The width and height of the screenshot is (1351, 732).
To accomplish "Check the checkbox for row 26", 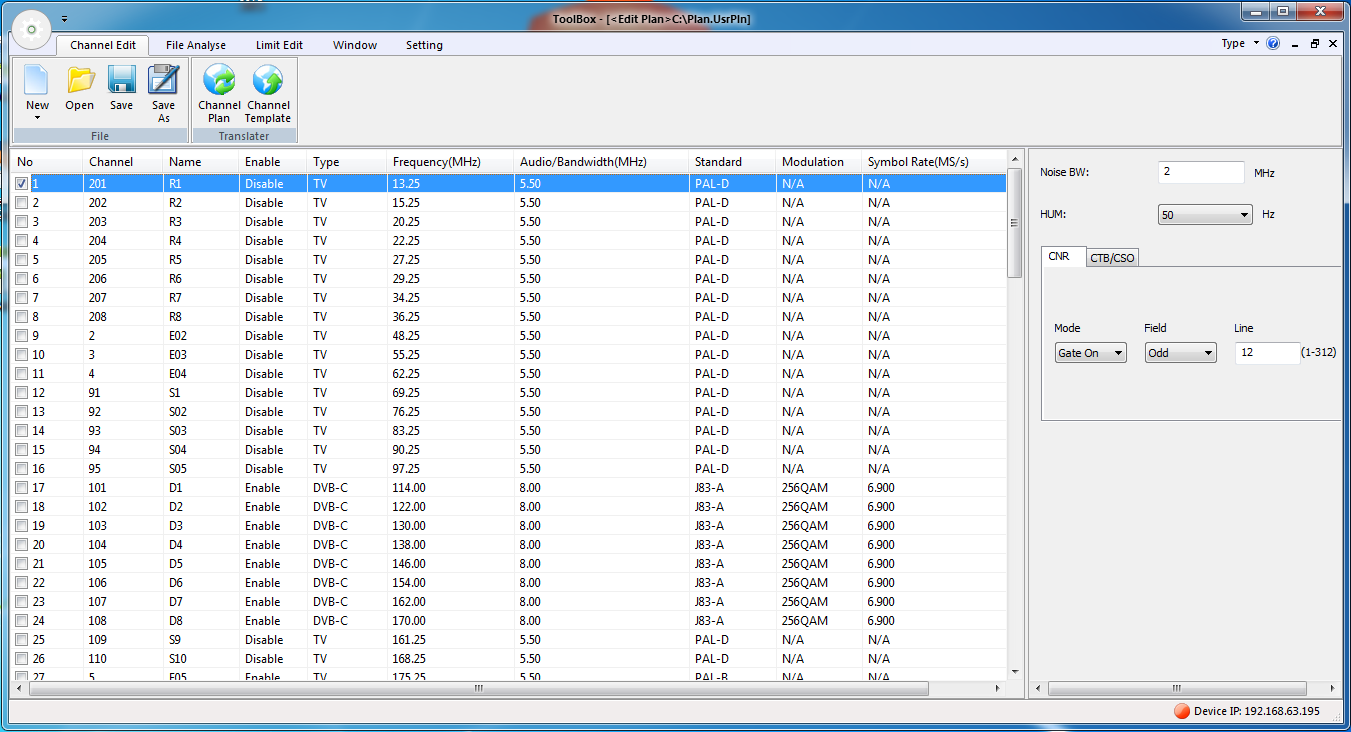I will 22,659.
